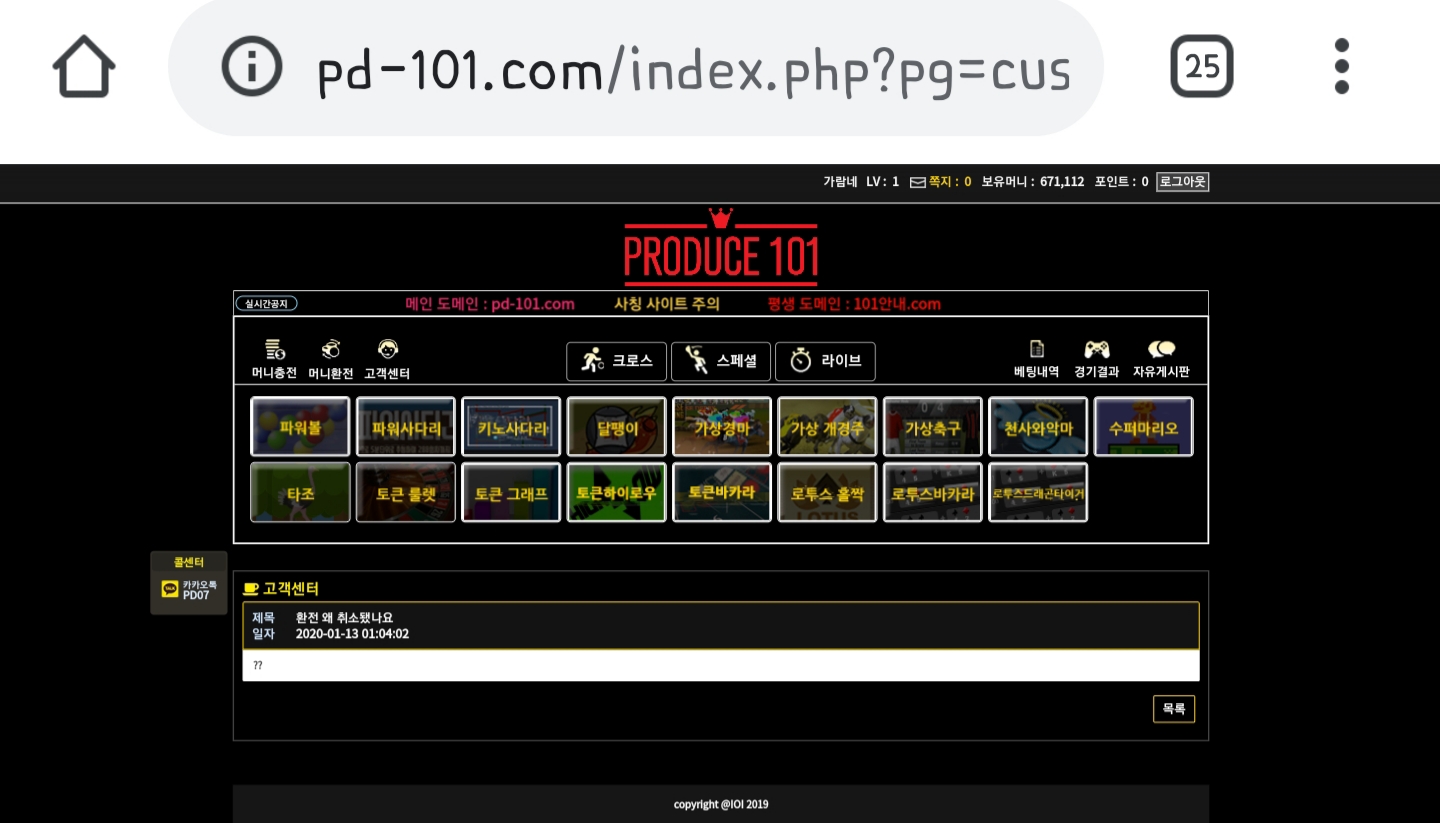Click the 실시간공지 notice badge
This screenshot has height=823, width=1440.
click(266, 304)
